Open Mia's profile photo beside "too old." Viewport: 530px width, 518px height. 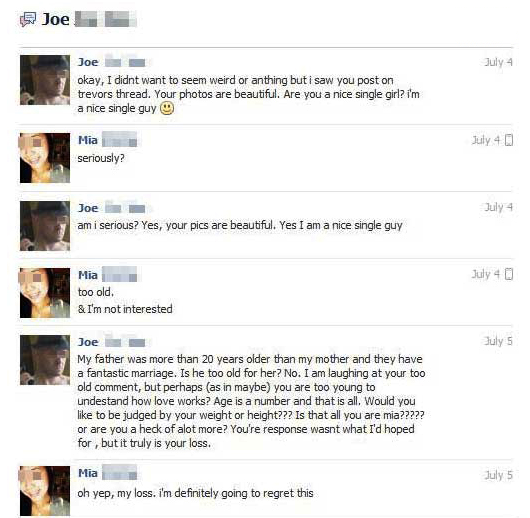pos(45,293)
